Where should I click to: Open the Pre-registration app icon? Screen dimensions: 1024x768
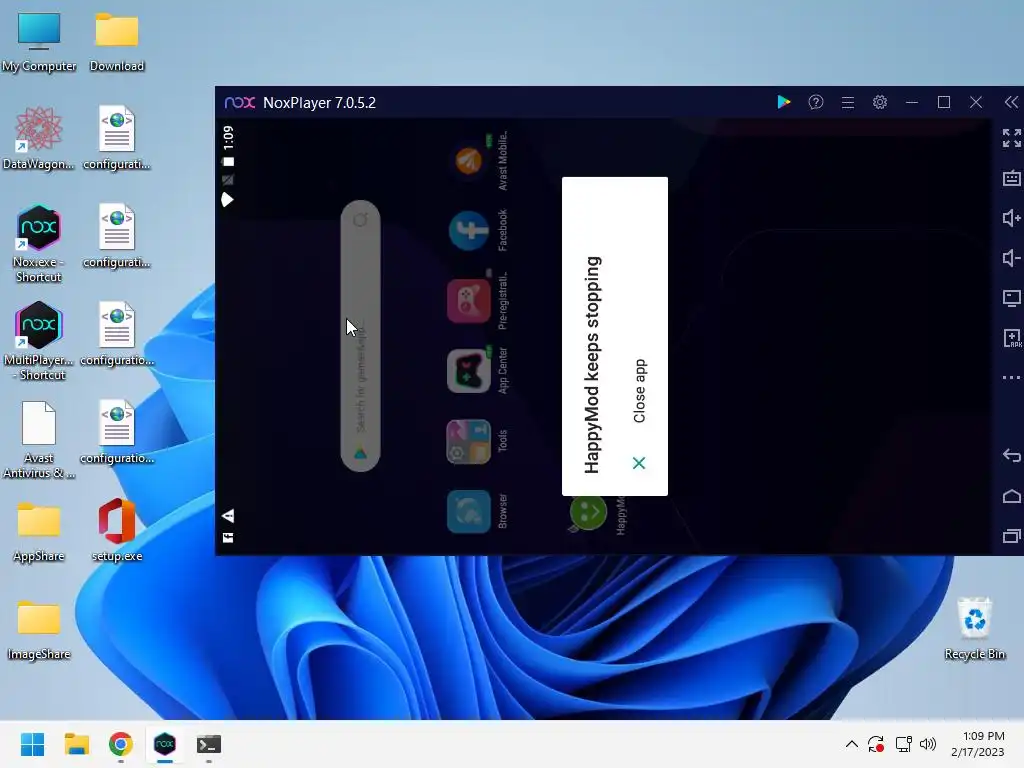pyautogui.click(x=469, y=301)
